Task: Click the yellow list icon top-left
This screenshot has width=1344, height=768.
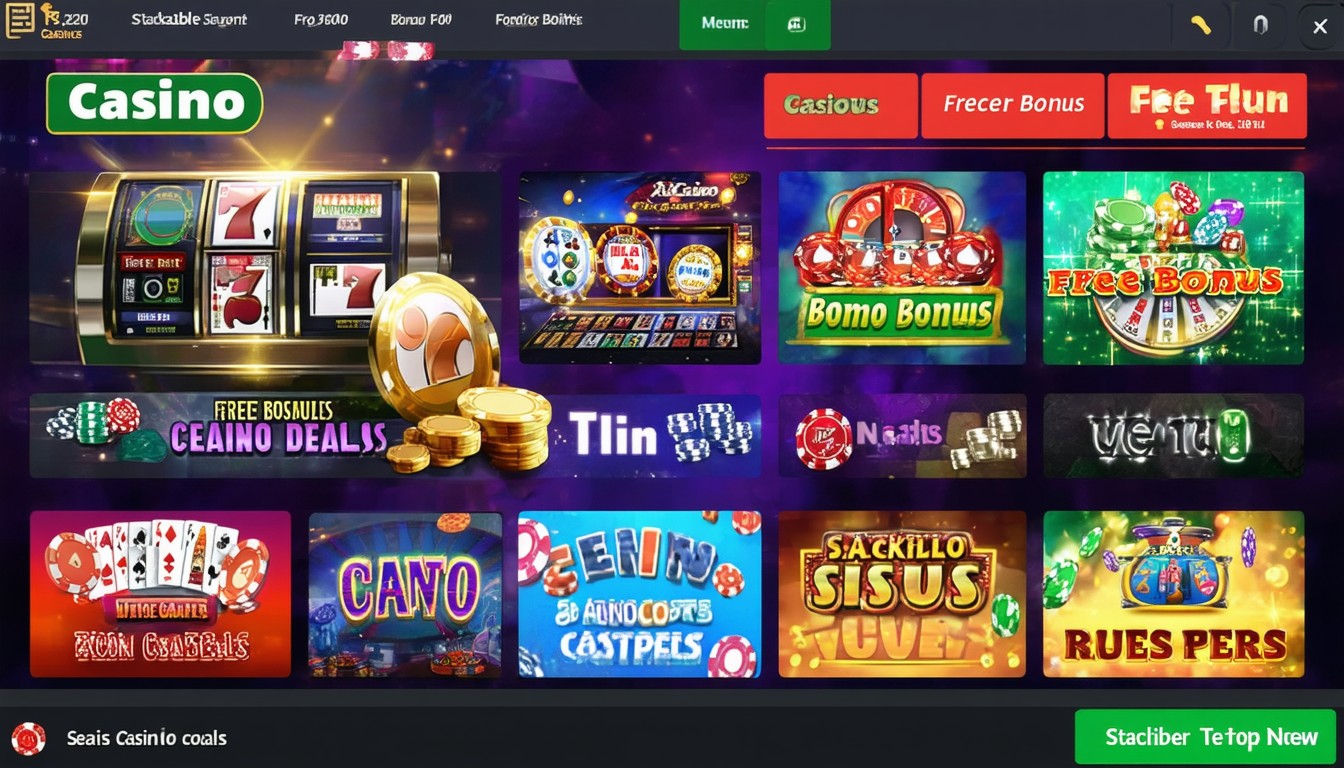Action: pos(19,20)
